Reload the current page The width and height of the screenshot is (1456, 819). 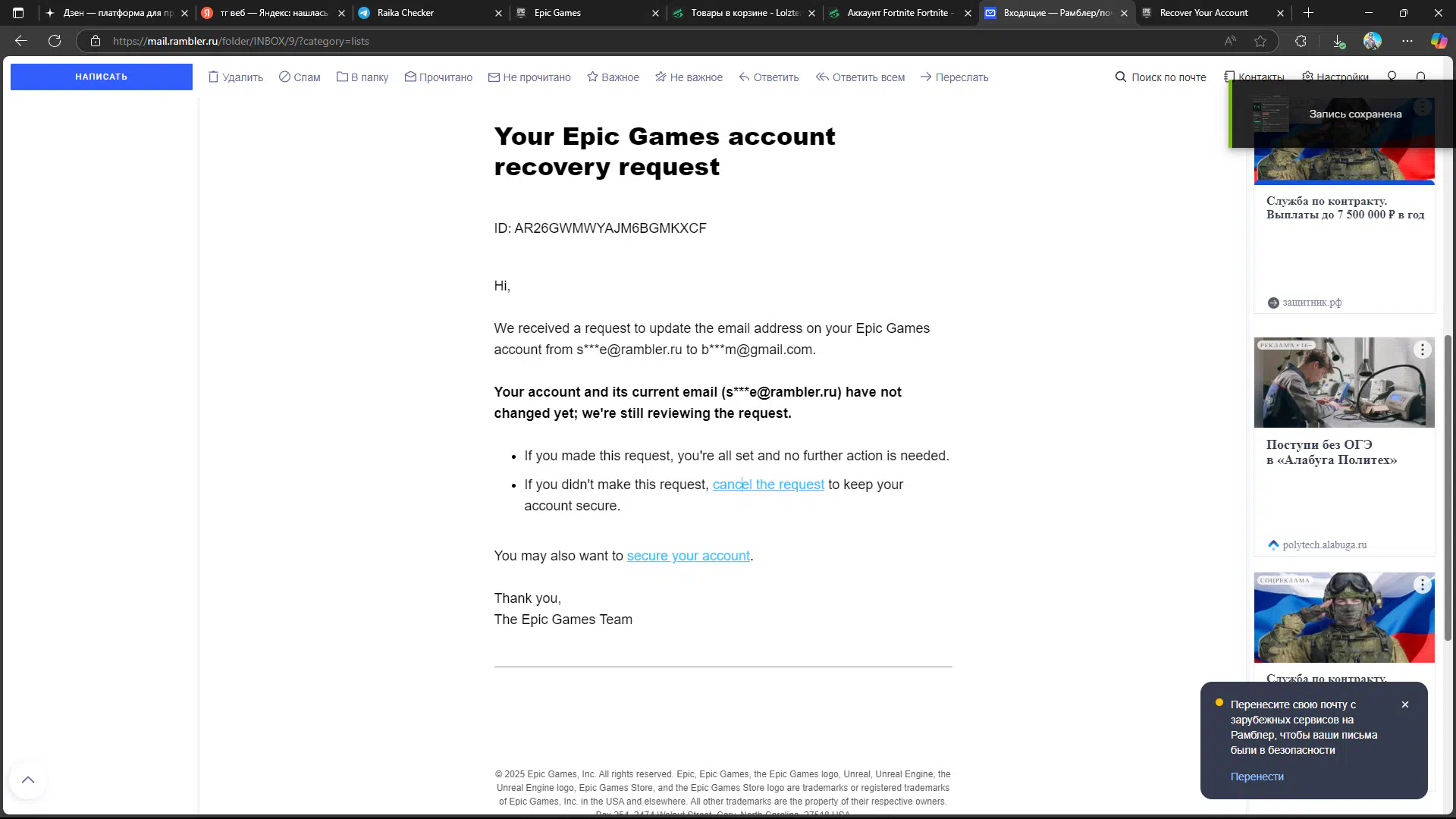click(x=55, y=41)
